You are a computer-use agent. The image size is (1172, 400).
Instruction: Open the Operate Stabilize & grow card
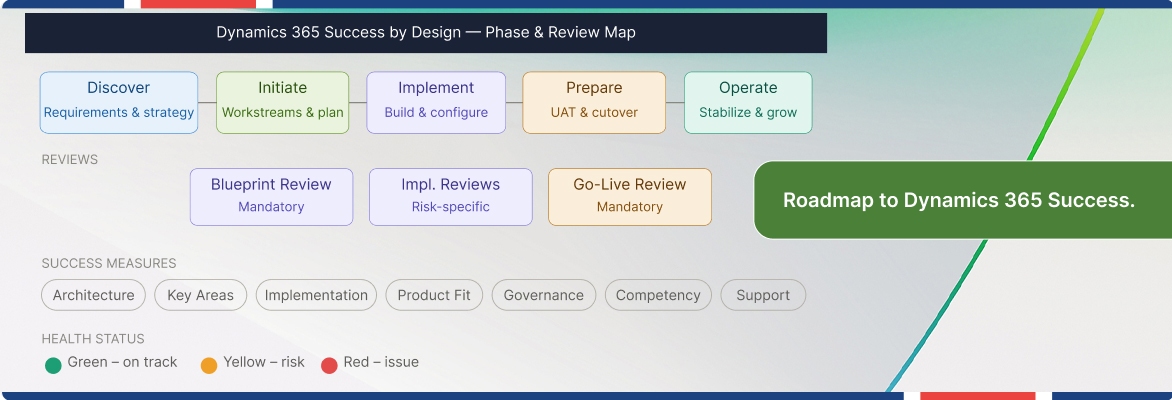[x=748, y=102]
